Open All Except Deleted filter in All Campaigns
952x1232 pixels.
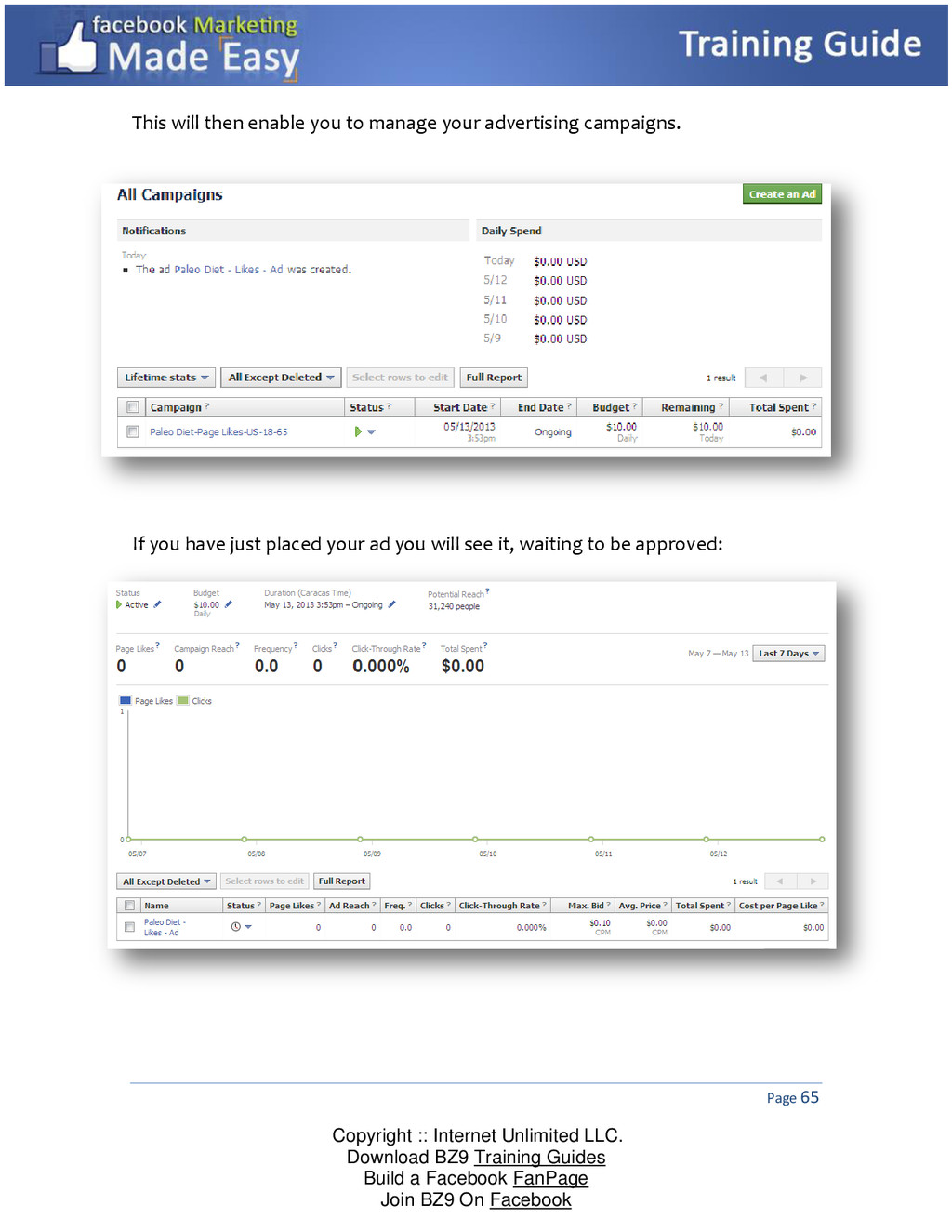[x=281, y=378]
